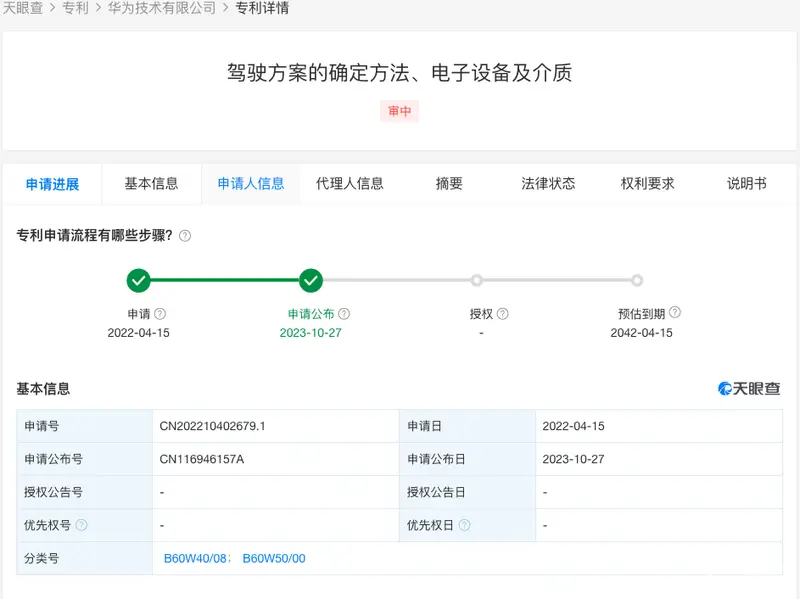800x599 pixels.
Task: Select the grey timeline marker for 授权
Action: [x=477, y=280]
